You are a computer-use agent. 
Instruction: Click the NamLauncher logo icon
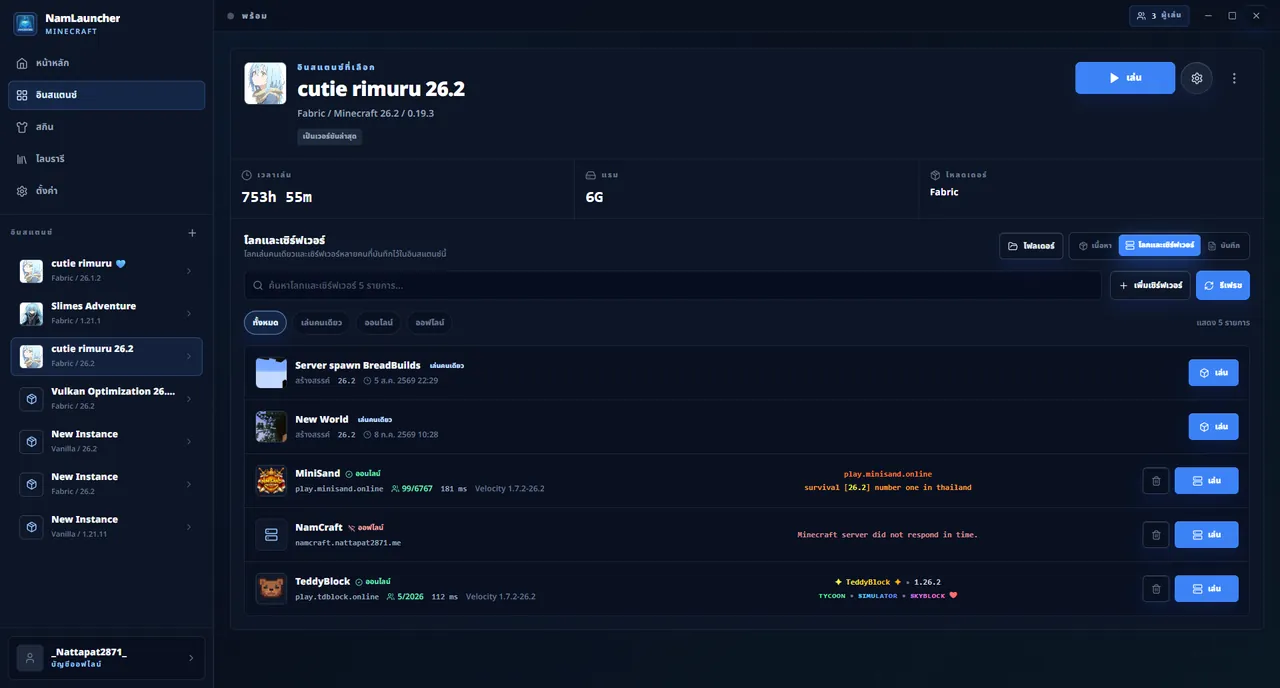(25, 24)
